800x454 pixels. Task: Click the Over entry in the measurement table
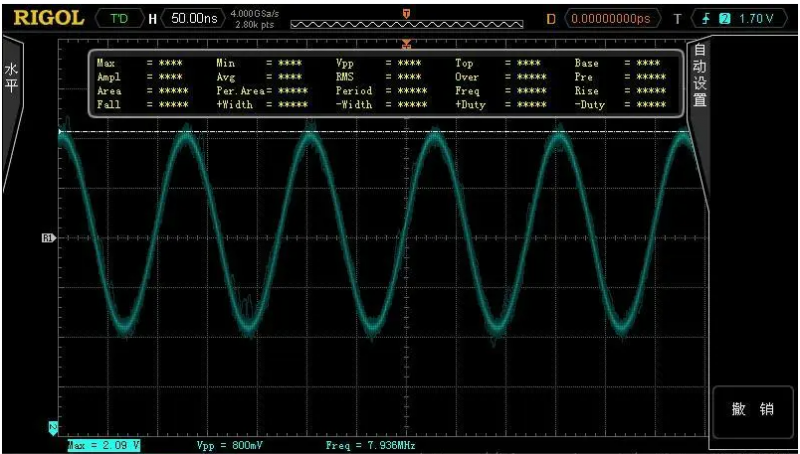501,77
